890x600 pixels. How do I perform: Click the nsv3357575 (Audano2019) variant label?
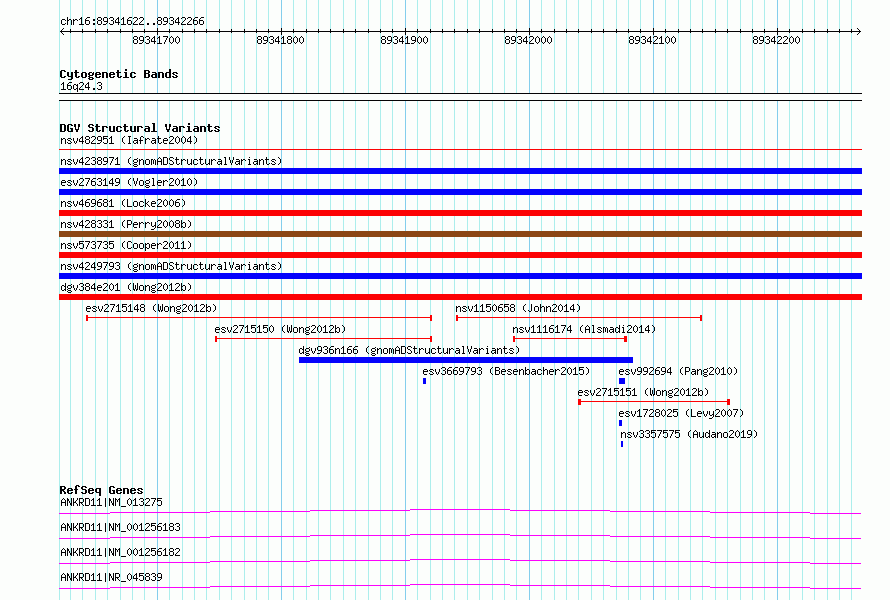689,434
